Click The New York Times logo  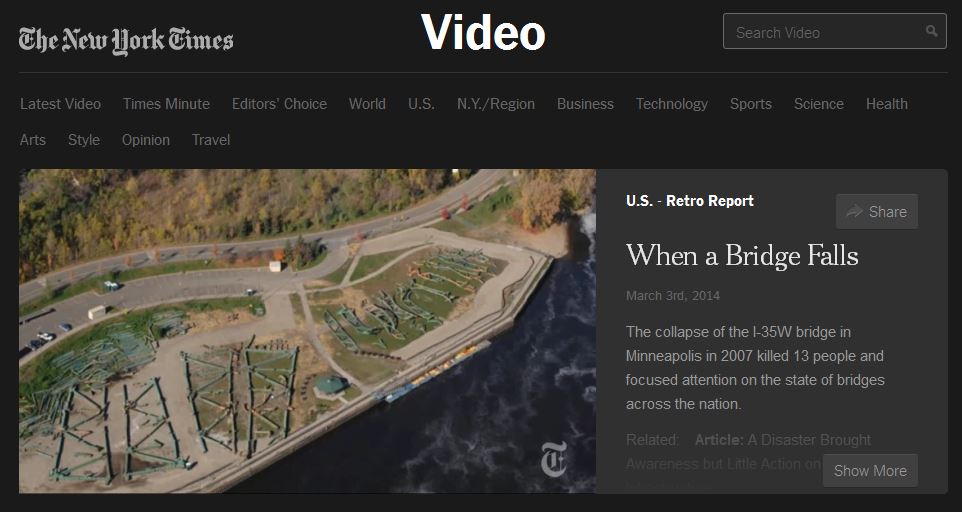tap(126, 40)
